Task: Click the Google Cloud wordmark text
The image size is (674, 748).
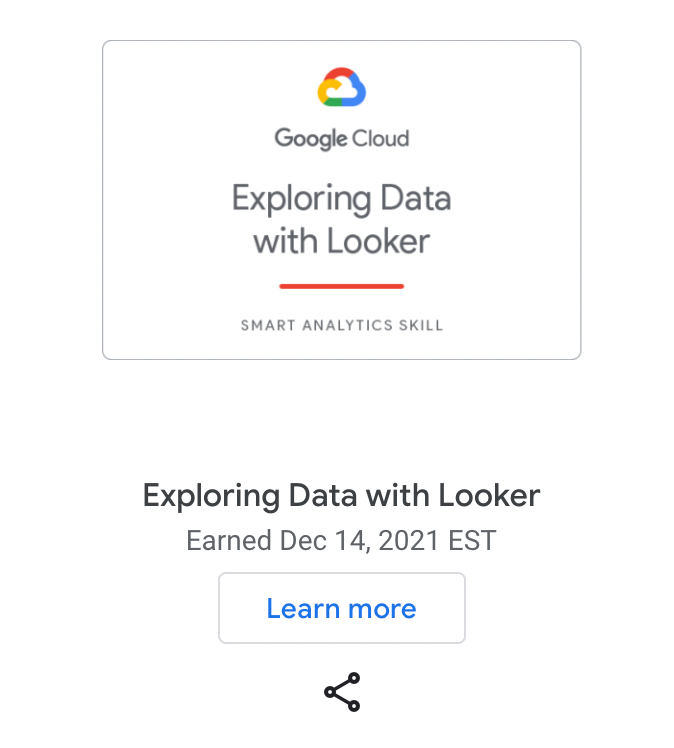Action: point(342,139)
